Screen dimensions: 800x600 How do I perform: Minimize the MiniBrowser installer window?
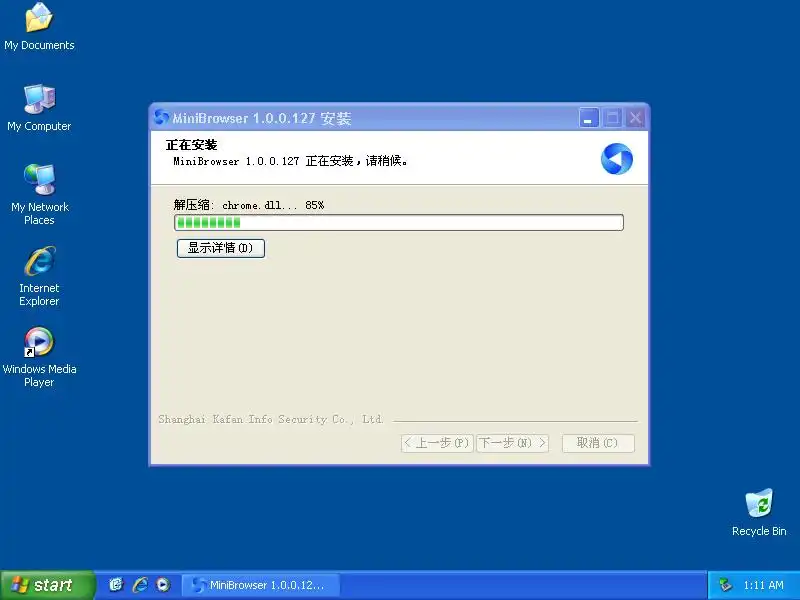[589, 118]
